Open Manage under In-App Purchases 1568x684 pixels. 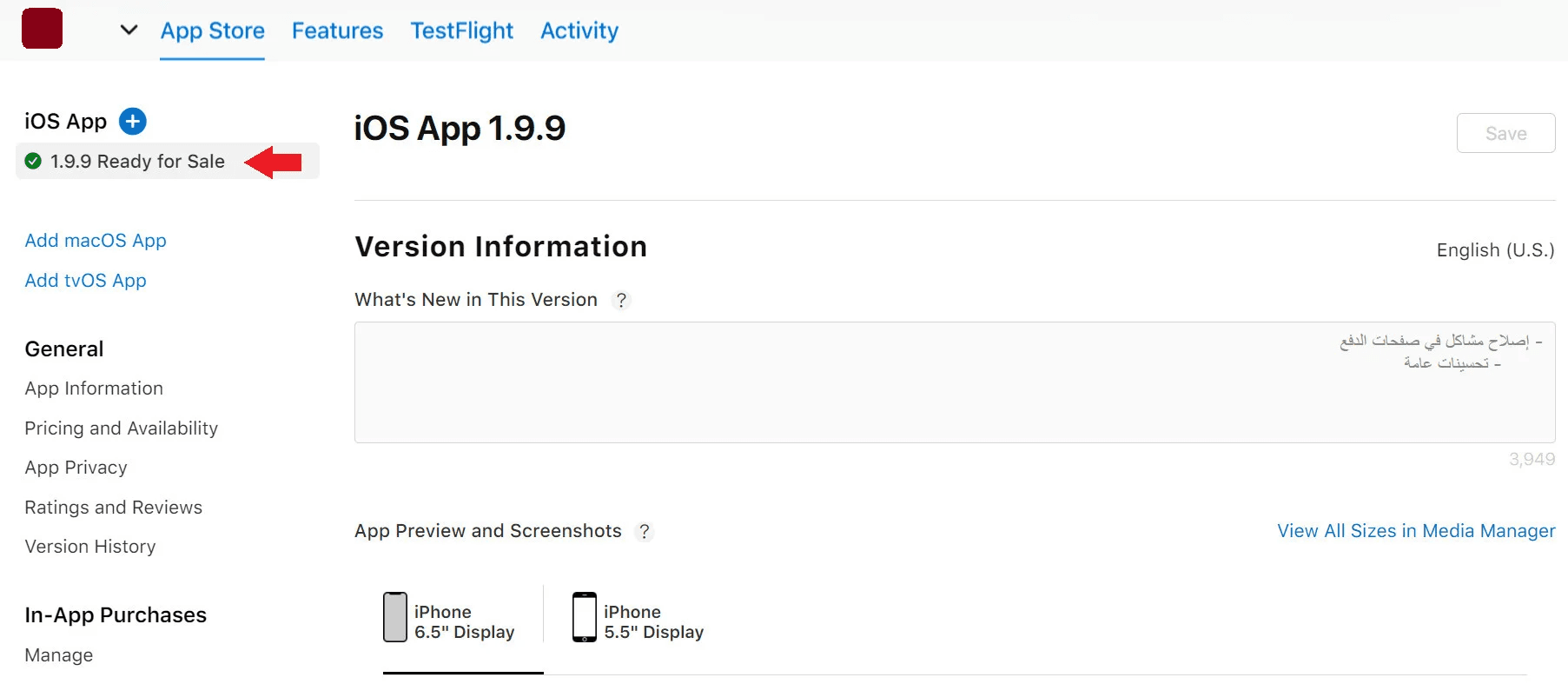tap(59, 655)
